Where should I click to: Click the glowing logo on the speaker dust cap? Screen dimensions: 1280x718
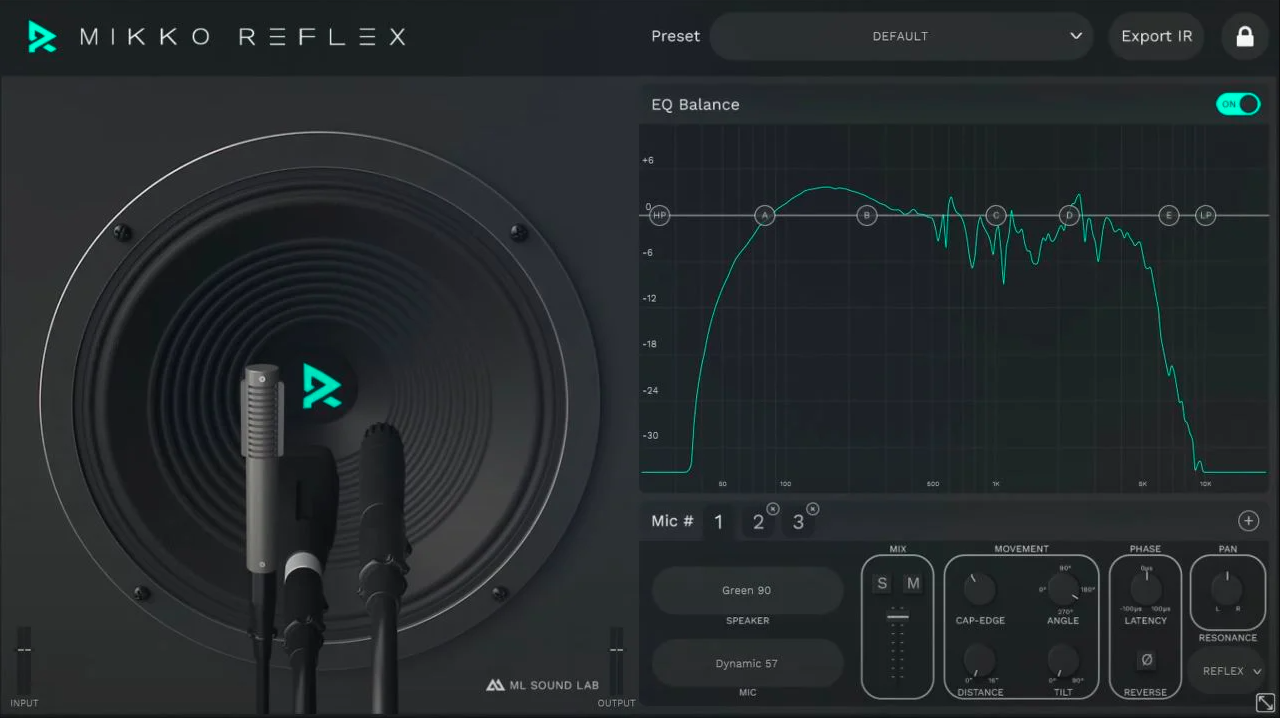coord(322,386)
